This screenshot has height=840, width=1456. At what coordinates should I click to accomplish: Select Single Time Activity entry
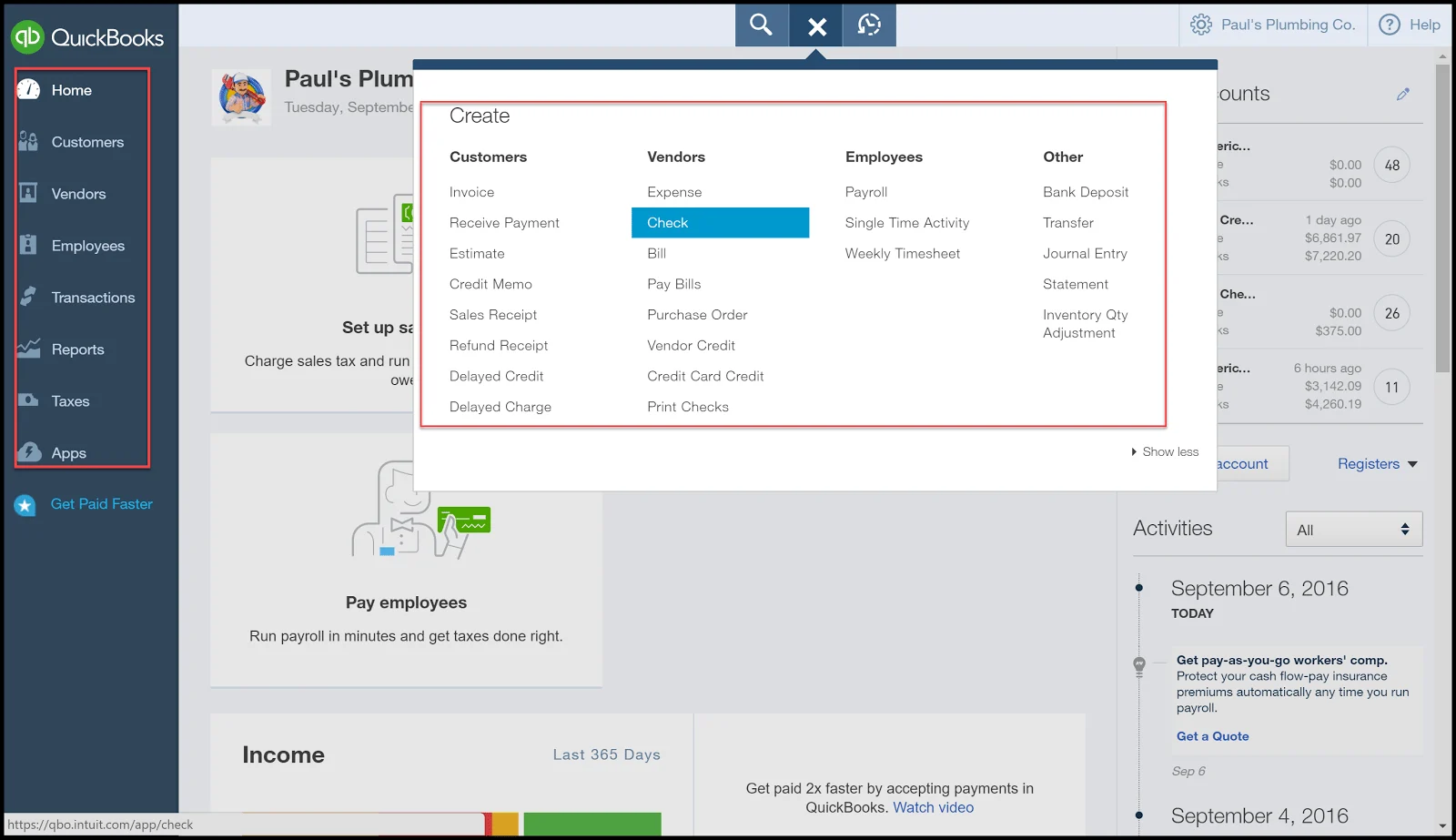[x=907, y=223]
